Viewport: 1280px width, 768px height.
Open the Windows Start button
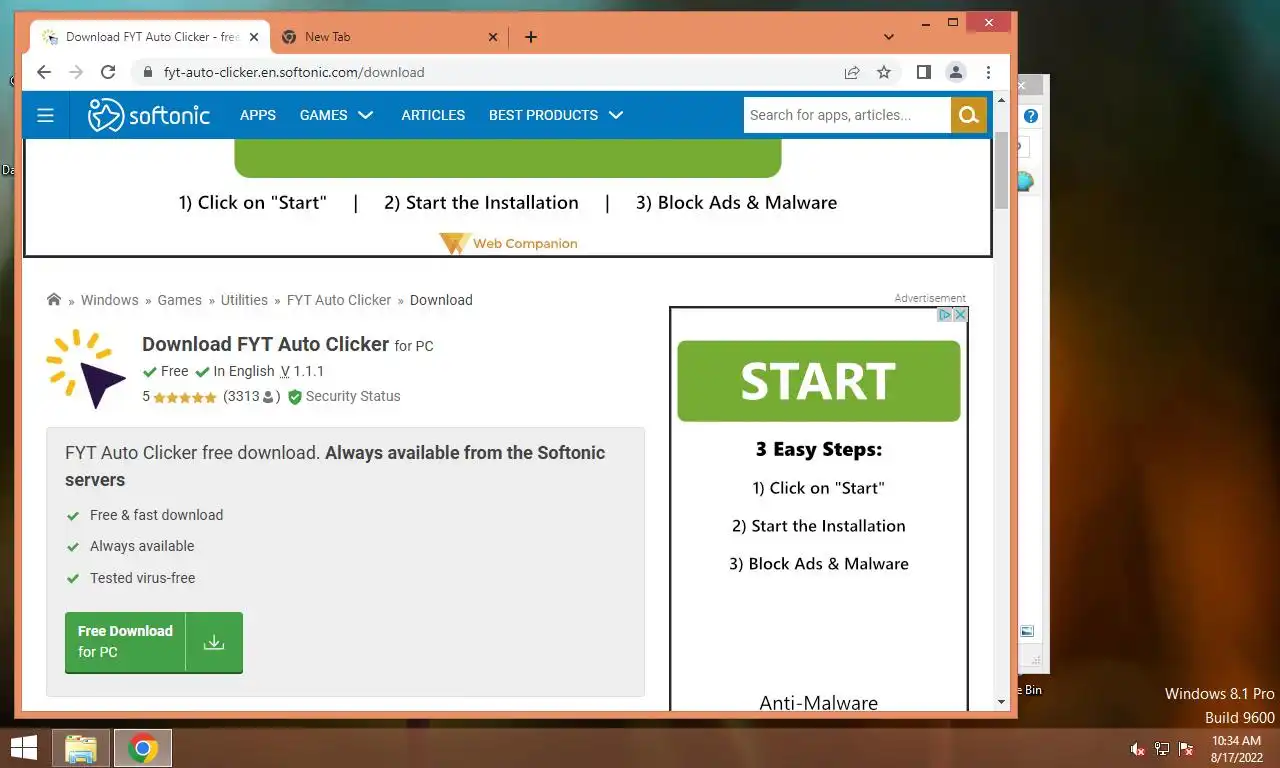pyautogui.click(x=24, y=748)
